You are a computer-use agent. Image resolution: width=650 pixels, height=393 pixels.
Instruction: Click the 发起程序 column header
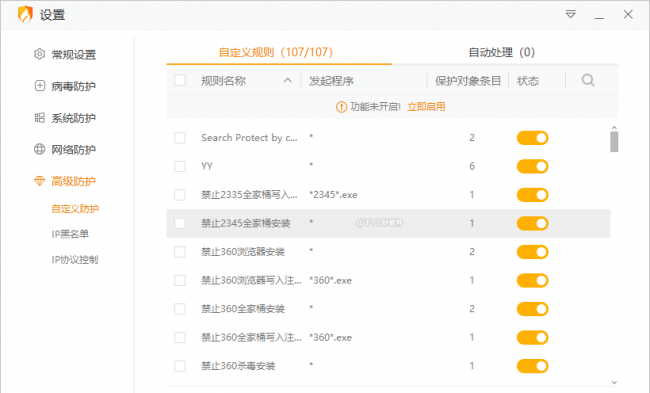tap(331, 80)
